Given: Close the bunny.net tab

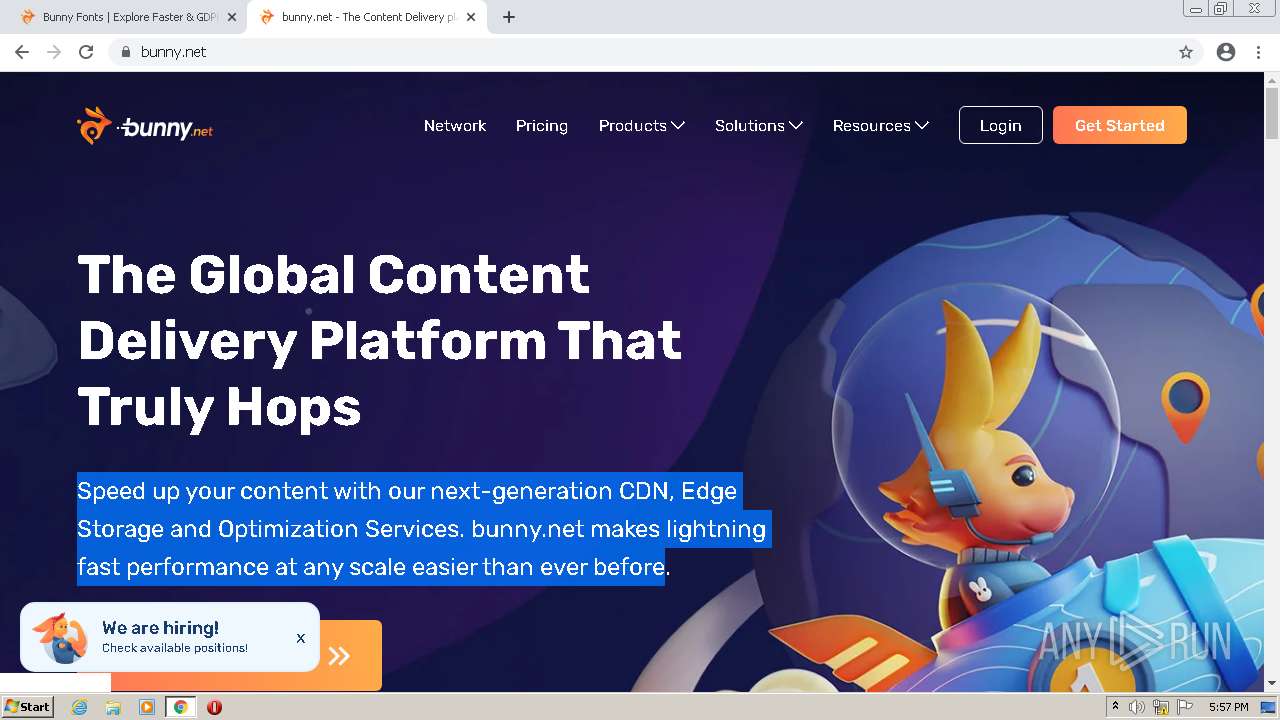Looking at the screenshot, I should click(471, 17).
